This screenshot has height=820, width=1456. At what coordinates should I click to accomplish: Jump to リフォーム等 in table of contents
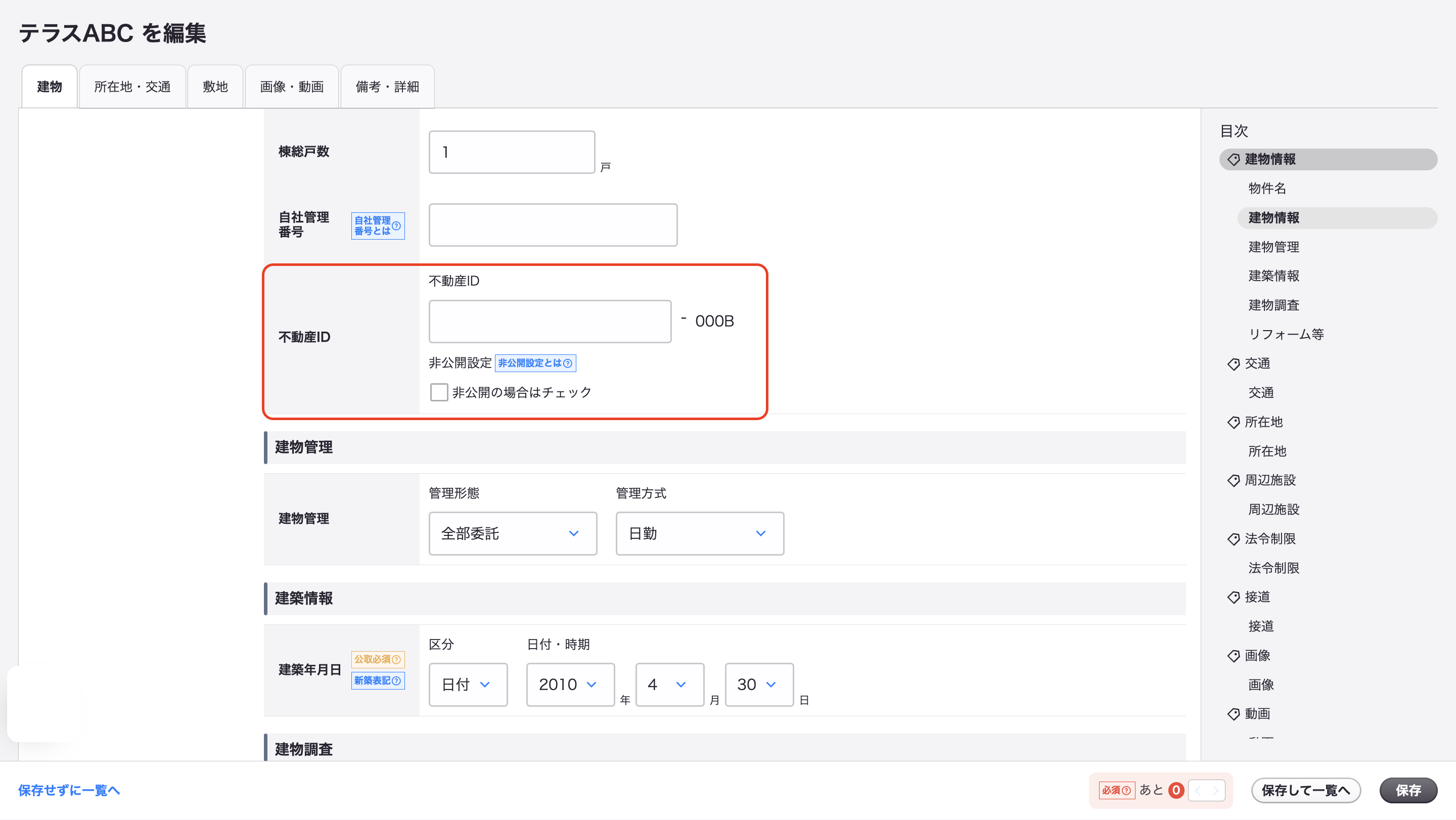point(1286,335)
